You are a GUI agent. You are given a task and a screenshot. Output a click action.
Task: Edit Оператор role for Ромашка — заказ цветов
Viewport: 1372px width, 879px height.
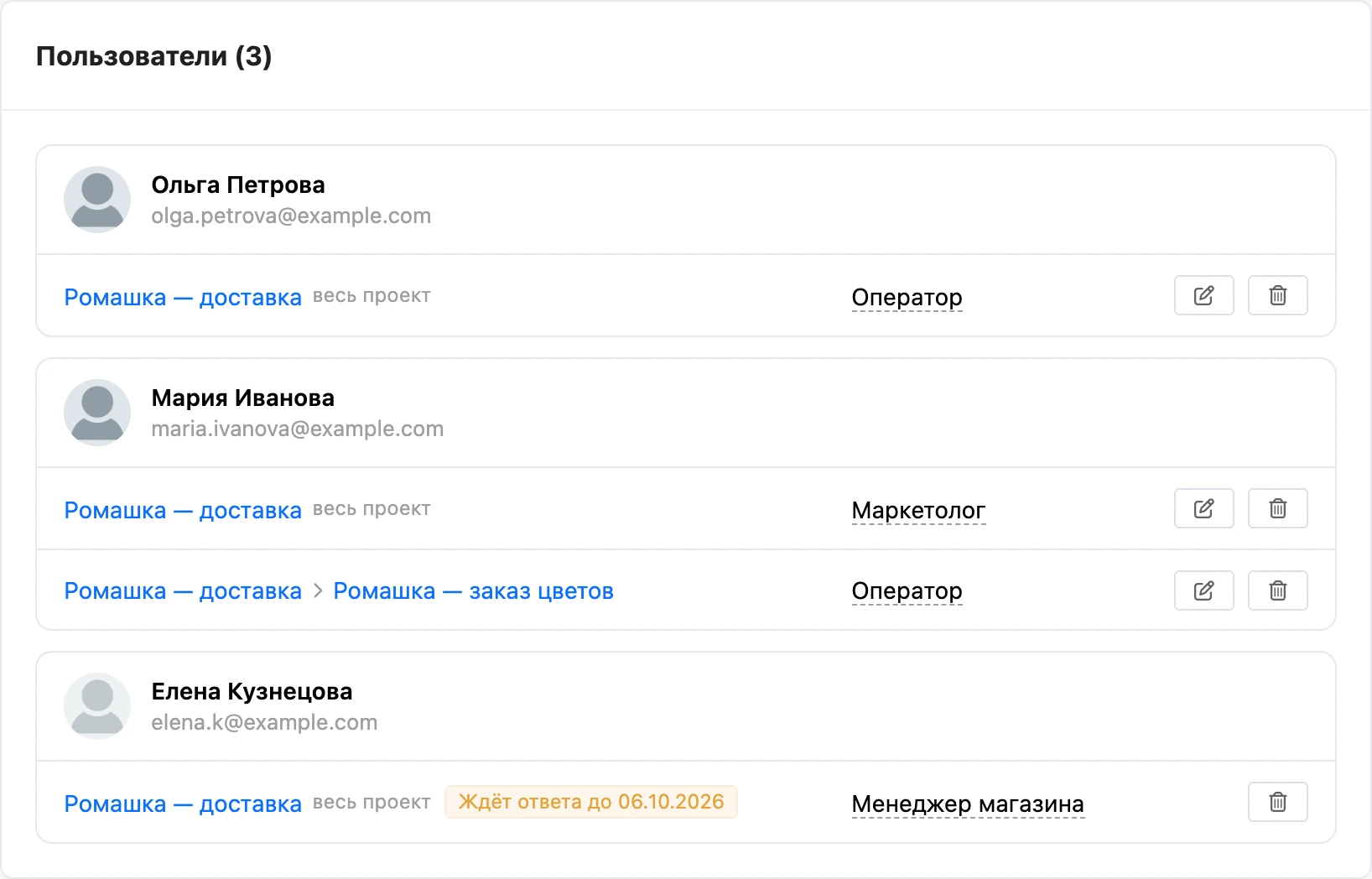(1203, 590)
